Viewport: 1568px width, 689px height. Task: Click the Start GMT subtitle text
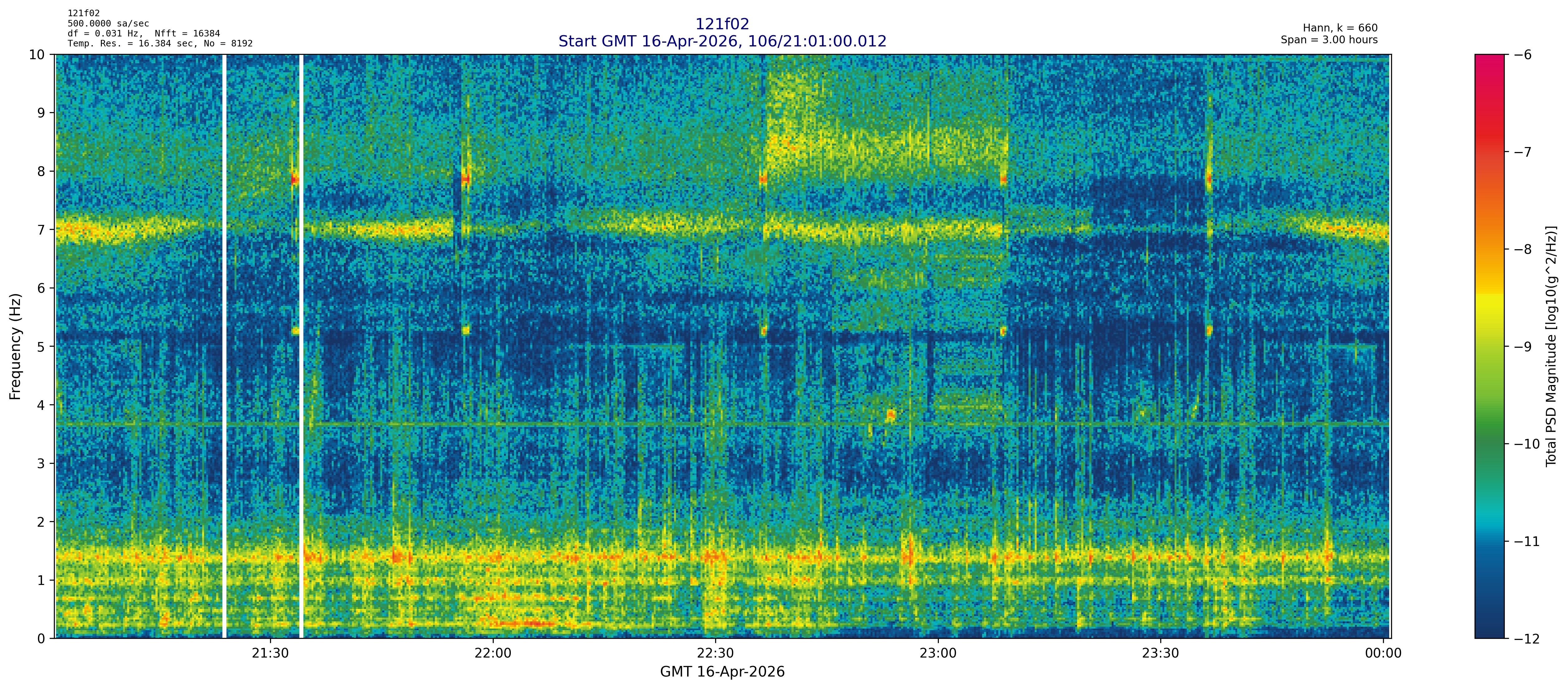tap(722, 41)
